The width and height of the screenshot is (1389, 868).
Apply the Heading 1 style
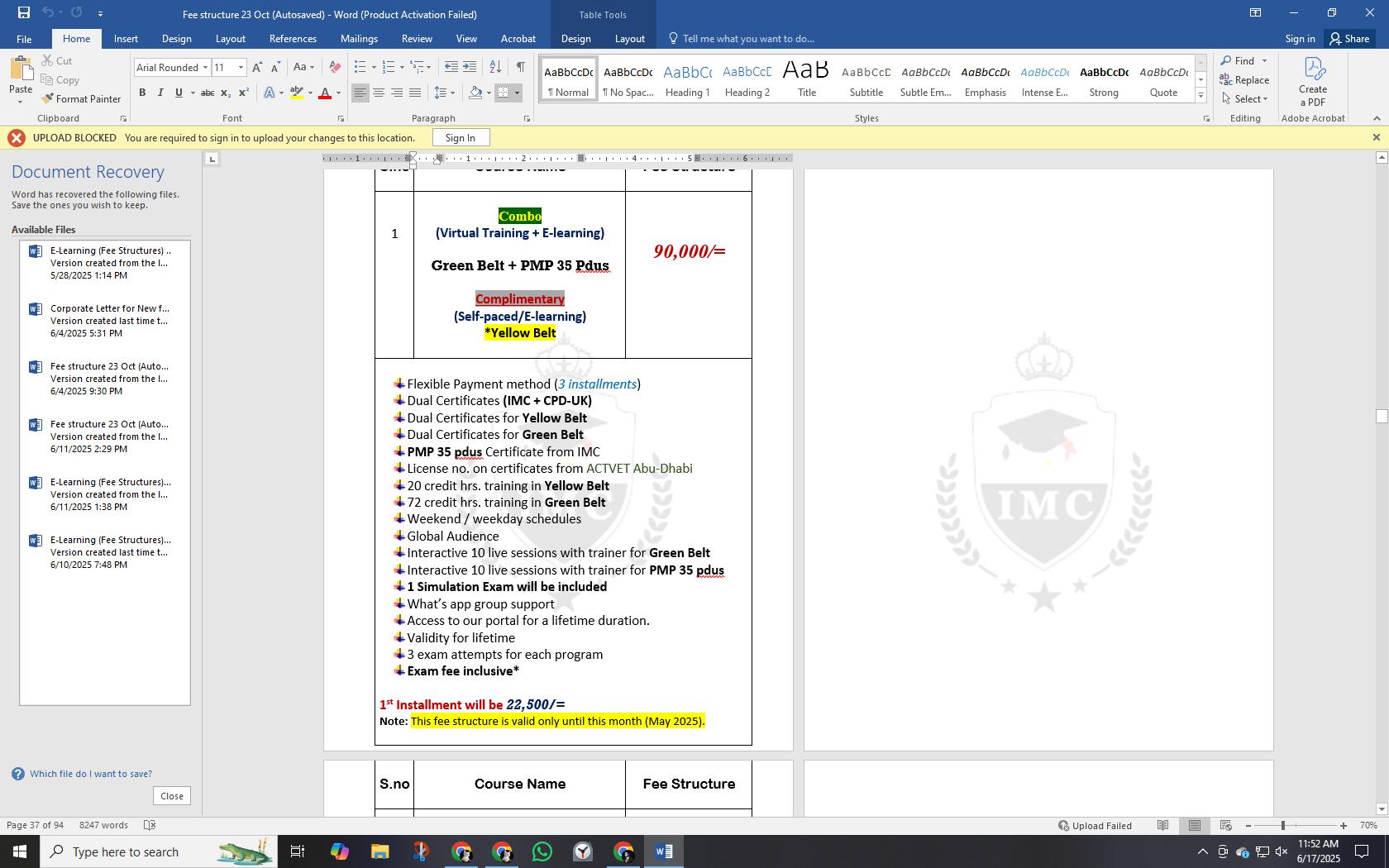[687, 79]
